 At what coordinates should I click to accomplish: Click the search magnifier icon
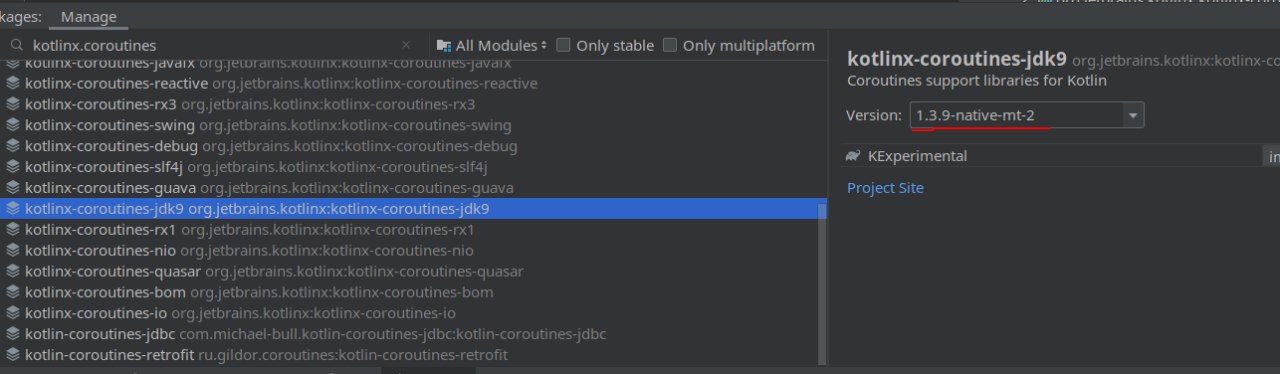(x=15, y=45)
